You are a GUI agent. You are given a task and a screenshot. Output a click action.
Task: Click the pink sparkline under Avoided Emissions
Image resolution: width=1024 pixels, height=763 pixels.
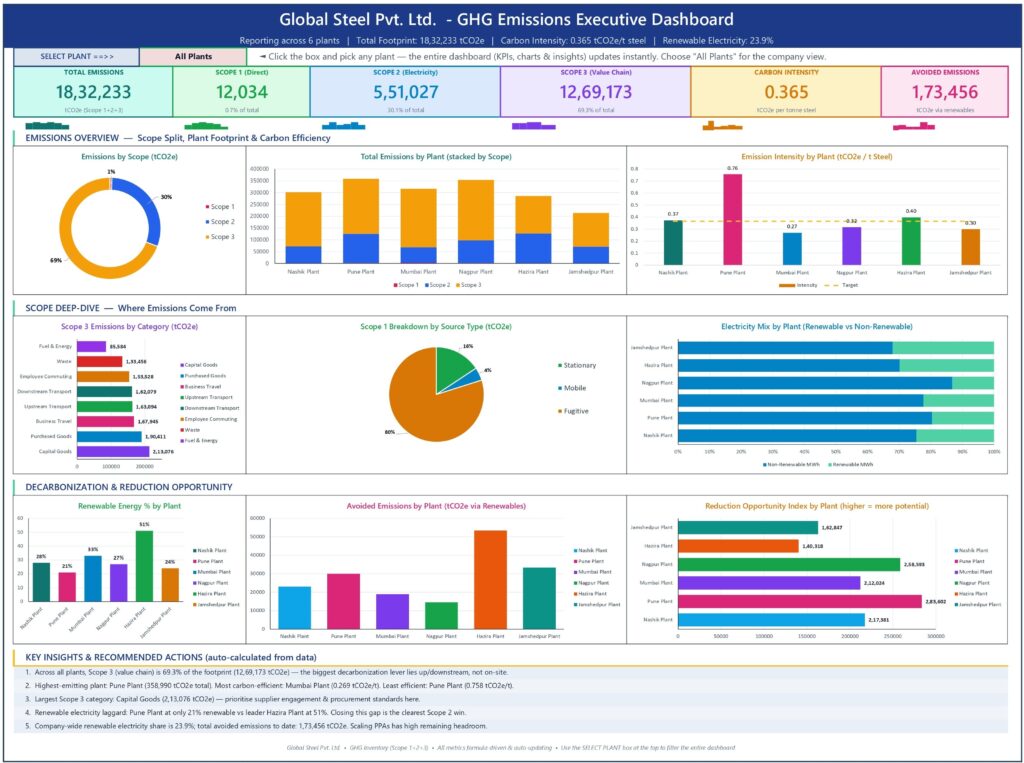coord(914,125)
